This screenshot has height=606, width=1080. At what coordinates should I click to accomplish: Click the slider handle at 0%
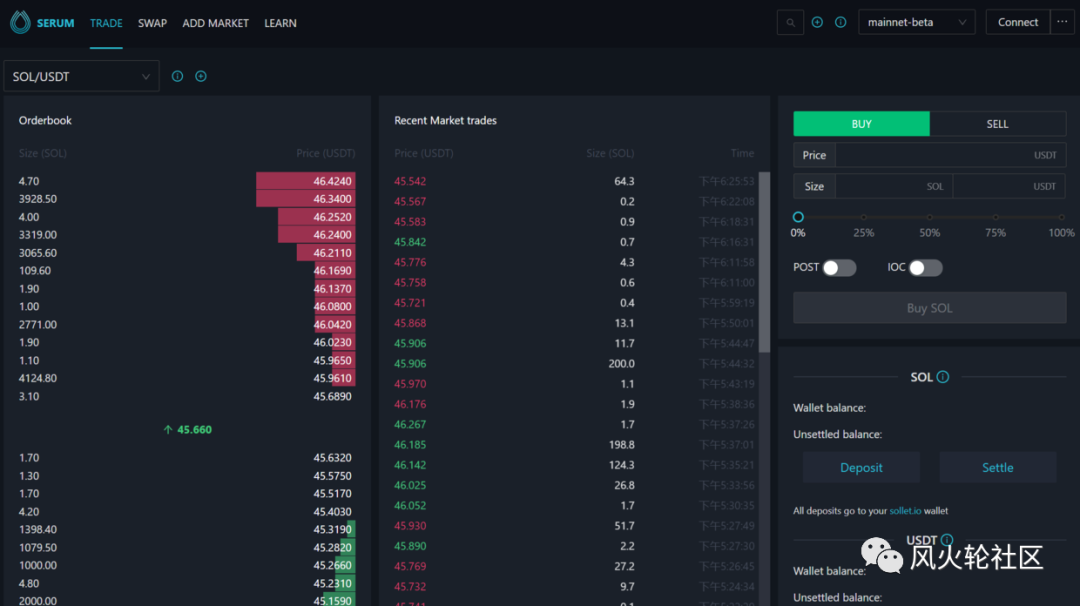(798, 217)
